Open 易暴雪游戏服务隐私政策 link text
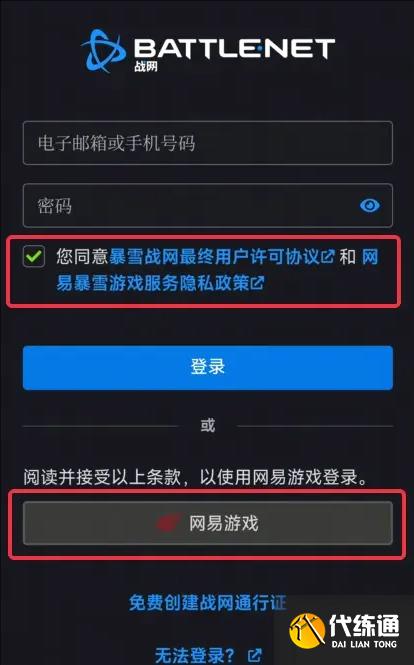Screen dimensions: 414x665 [x=153, y=283]
